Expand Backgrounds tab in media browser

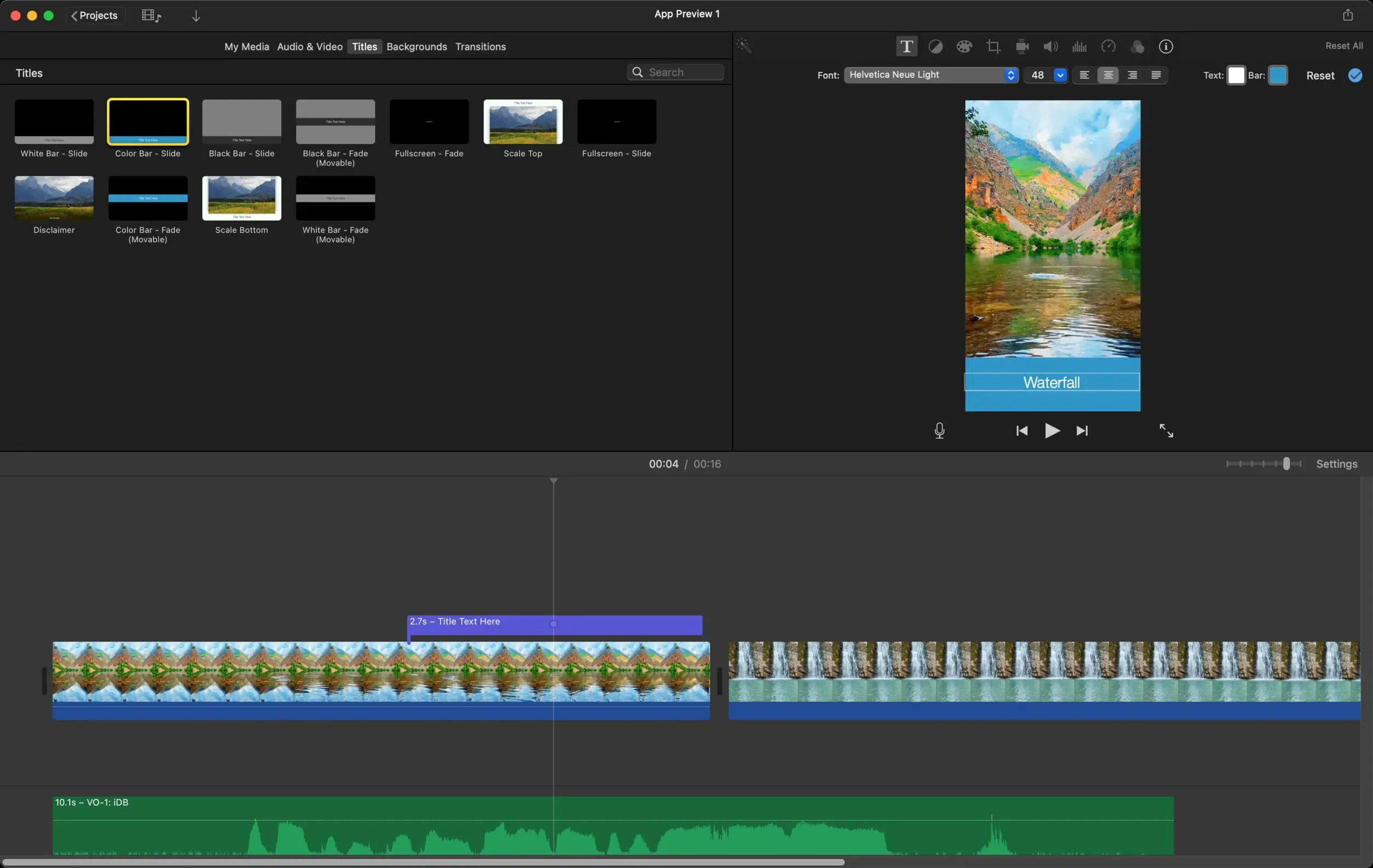click(x=416, y=47)
